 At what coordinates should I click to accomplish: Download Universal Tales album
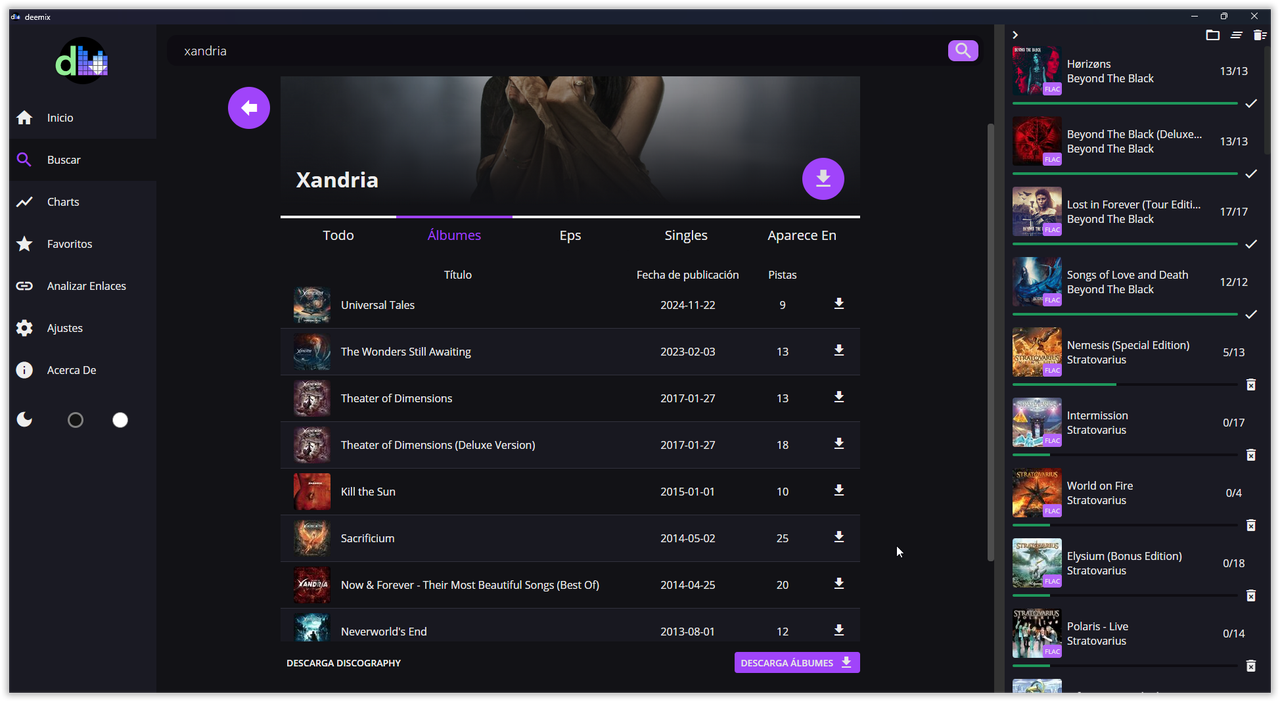[839, 304]
